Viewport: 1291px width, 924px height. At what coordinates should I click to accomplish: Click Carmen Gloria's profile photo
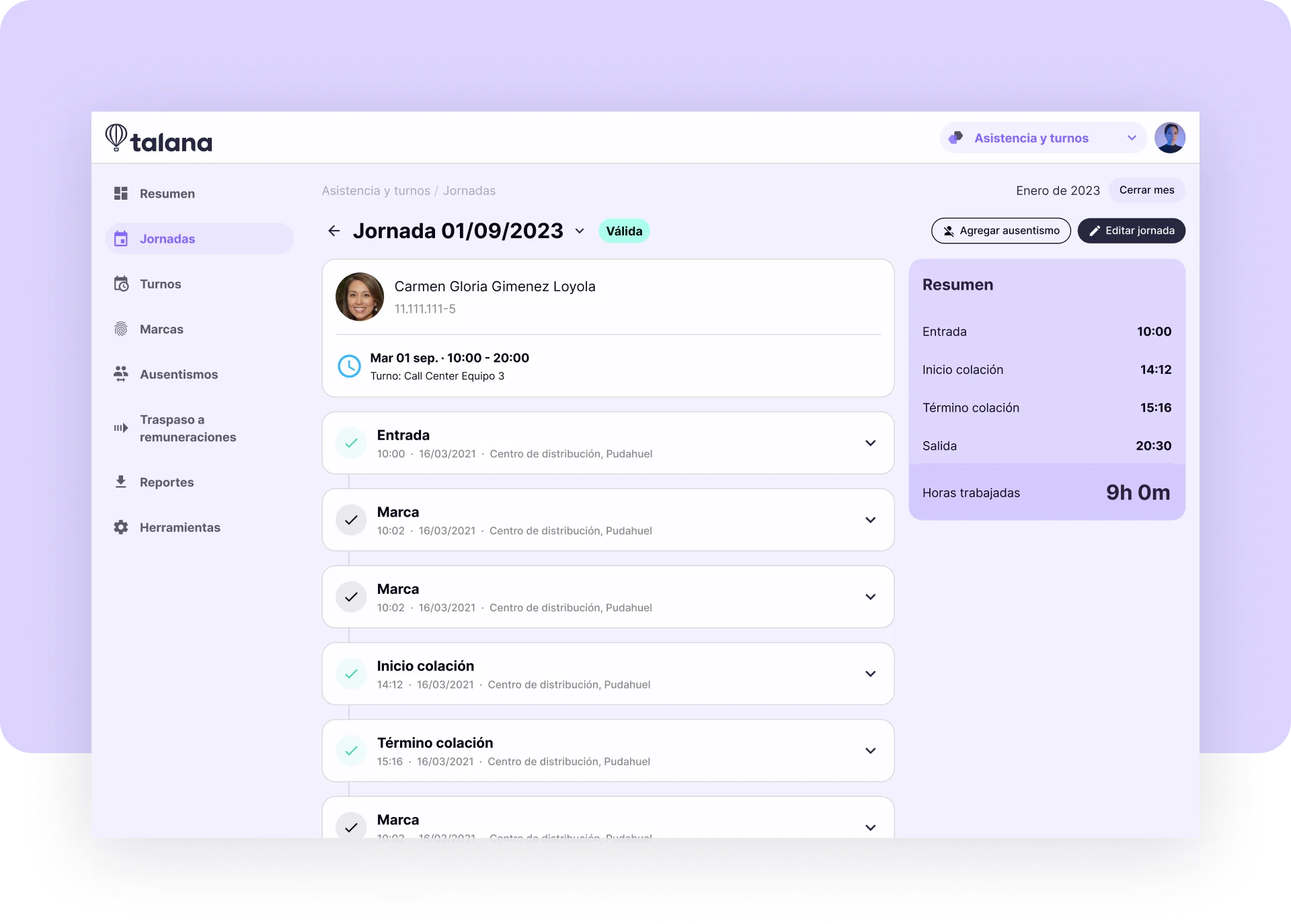point(360,297)
